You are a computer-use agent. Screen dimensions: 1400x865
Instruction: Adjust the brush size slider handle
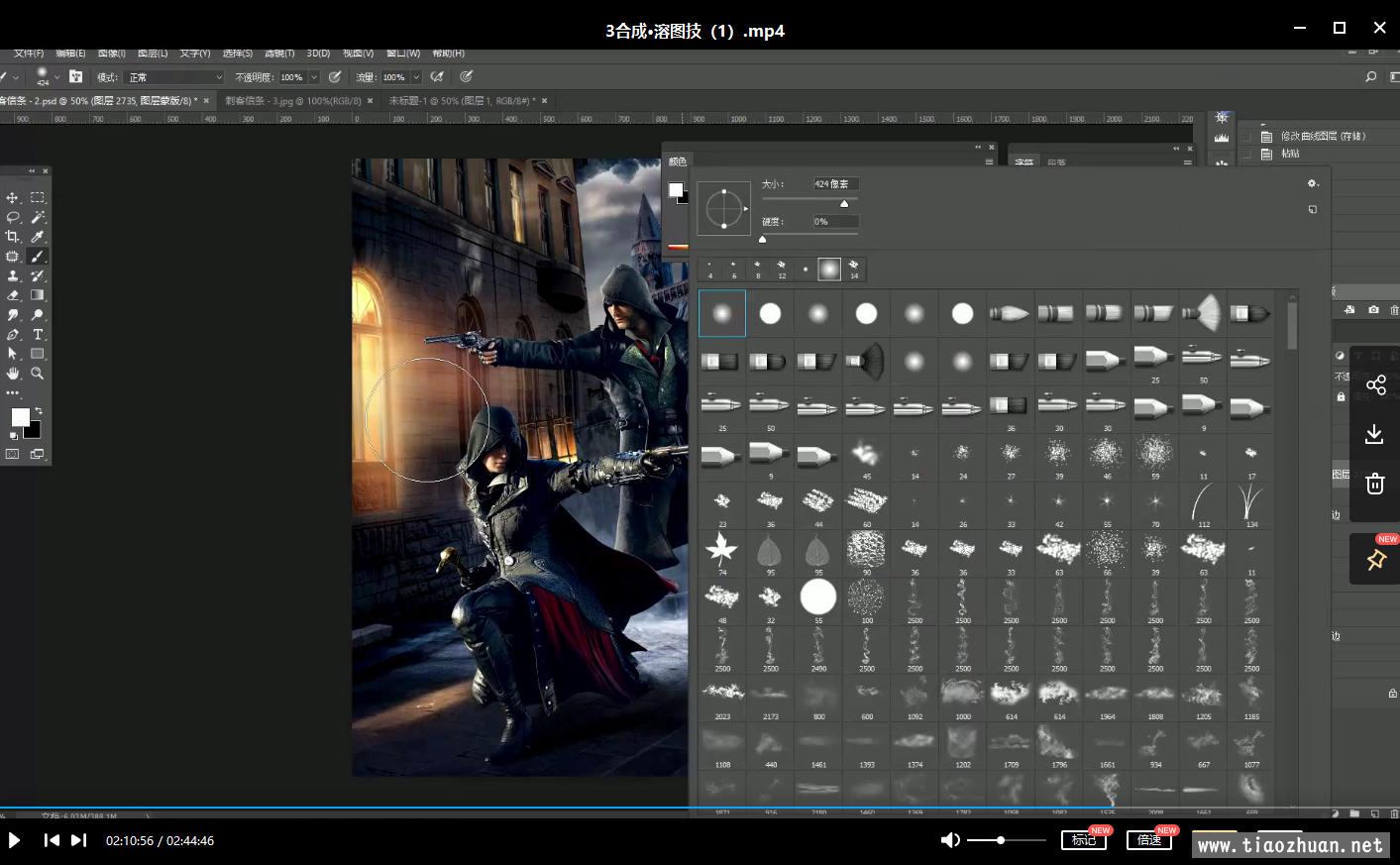click(x=844, y=204)
